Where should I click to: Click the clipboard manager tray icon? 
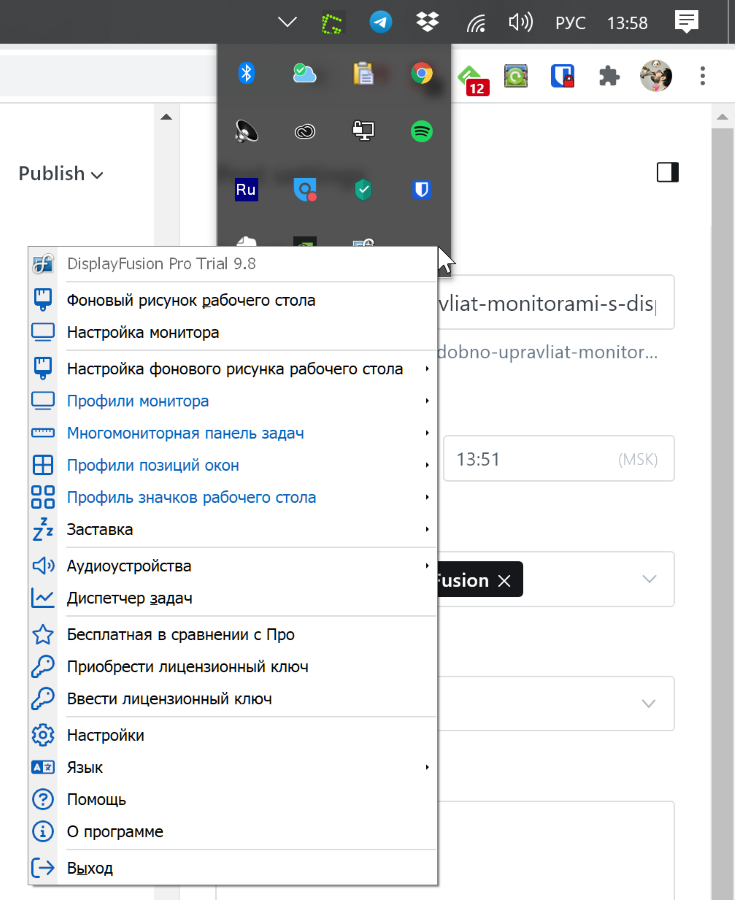363,73
